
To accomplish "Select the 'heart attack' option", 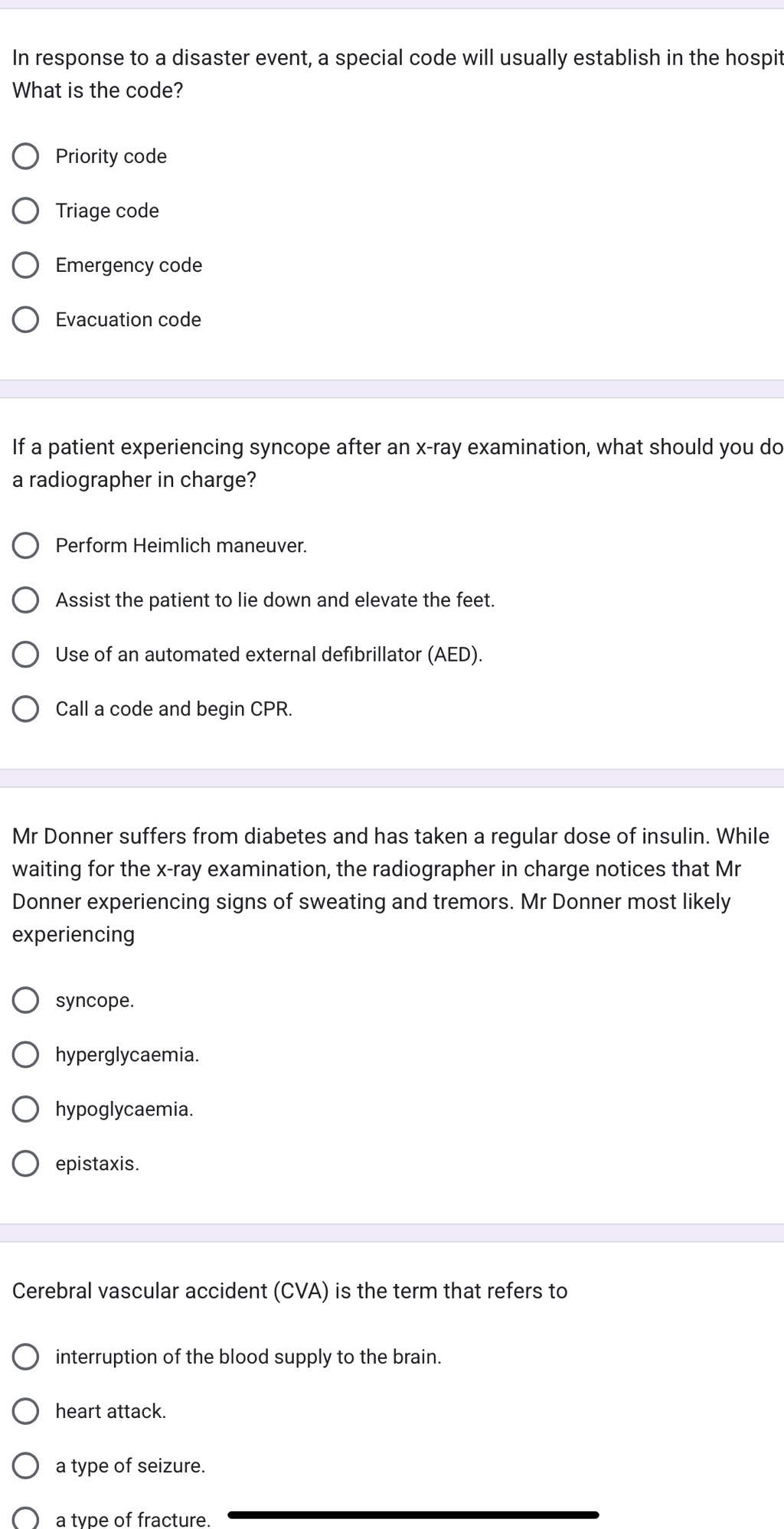I will [26, 1411].
